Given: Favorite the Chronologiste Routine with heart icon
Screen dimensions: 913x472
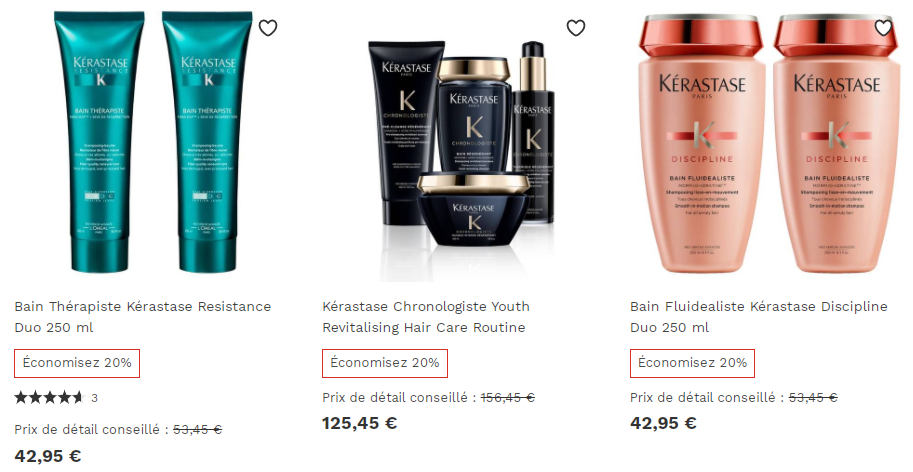Looking at the screenshot, I should pyautogui.click(x=576, y=28).
